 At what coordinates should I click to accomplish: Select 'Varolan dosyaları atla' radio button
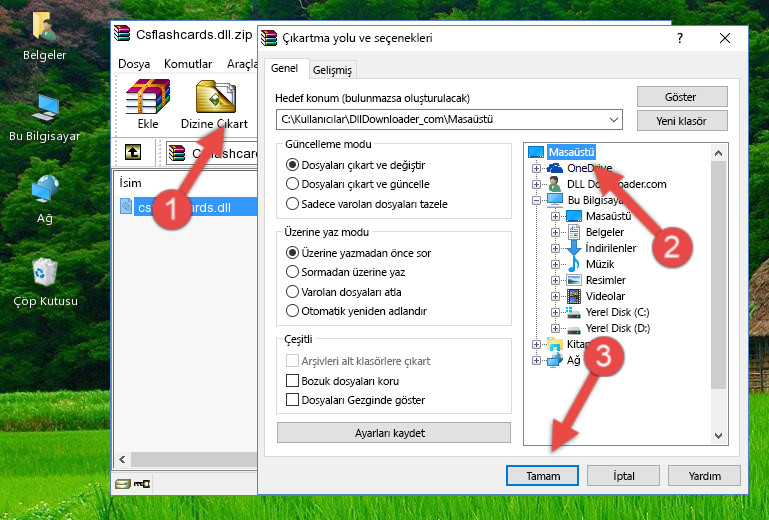292,292
